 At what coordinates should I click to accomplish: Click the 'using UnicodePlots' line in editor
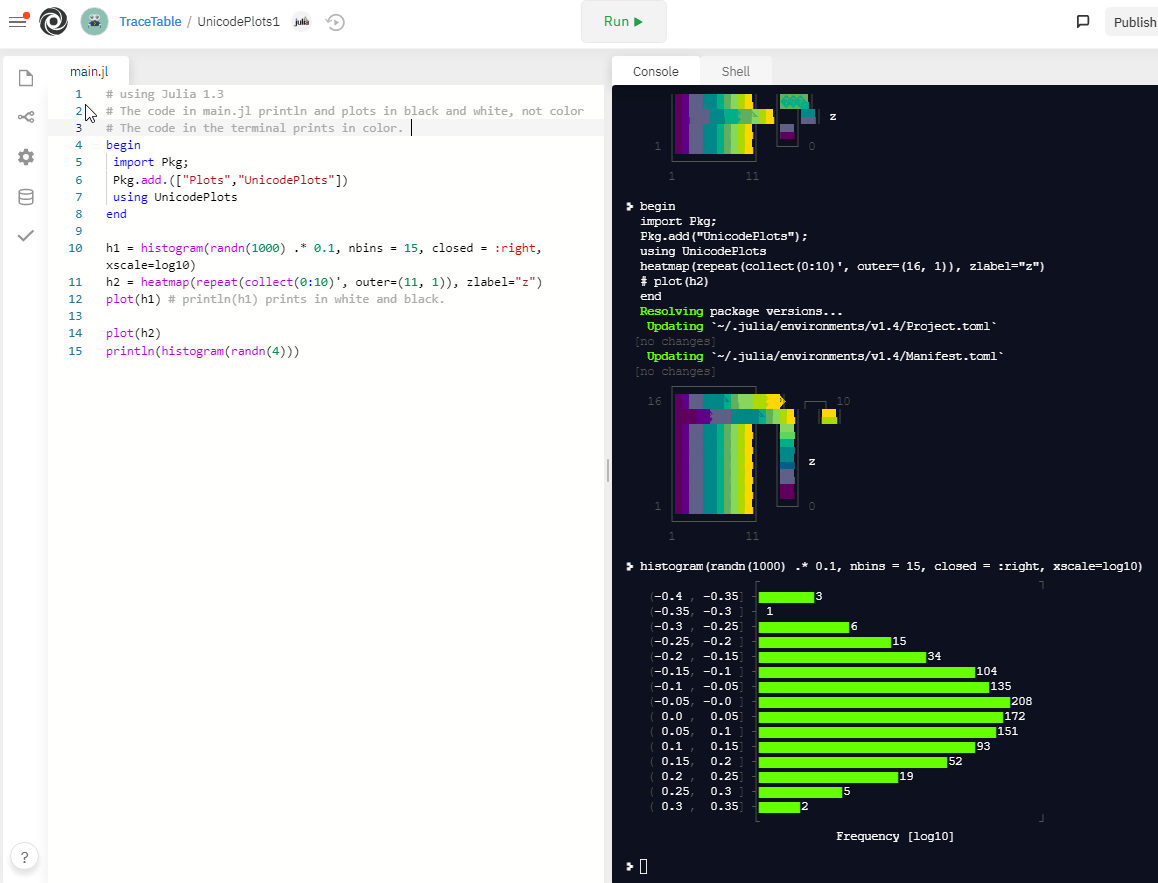click(175, 197)
